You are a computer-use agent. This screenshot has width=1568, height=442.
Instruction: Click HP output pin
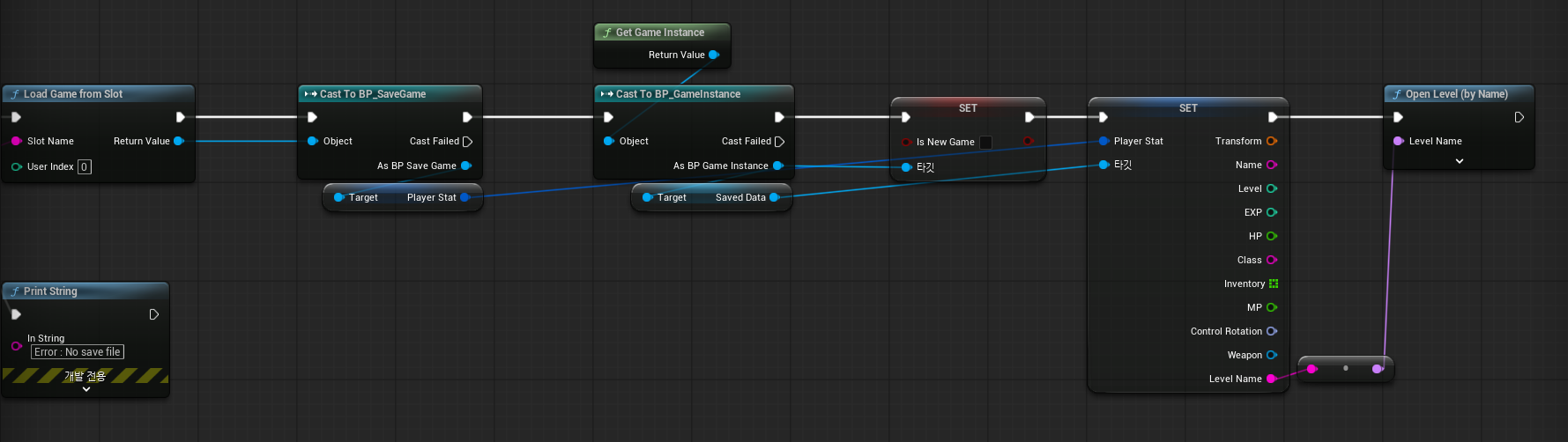click(x=1272, y=236)
